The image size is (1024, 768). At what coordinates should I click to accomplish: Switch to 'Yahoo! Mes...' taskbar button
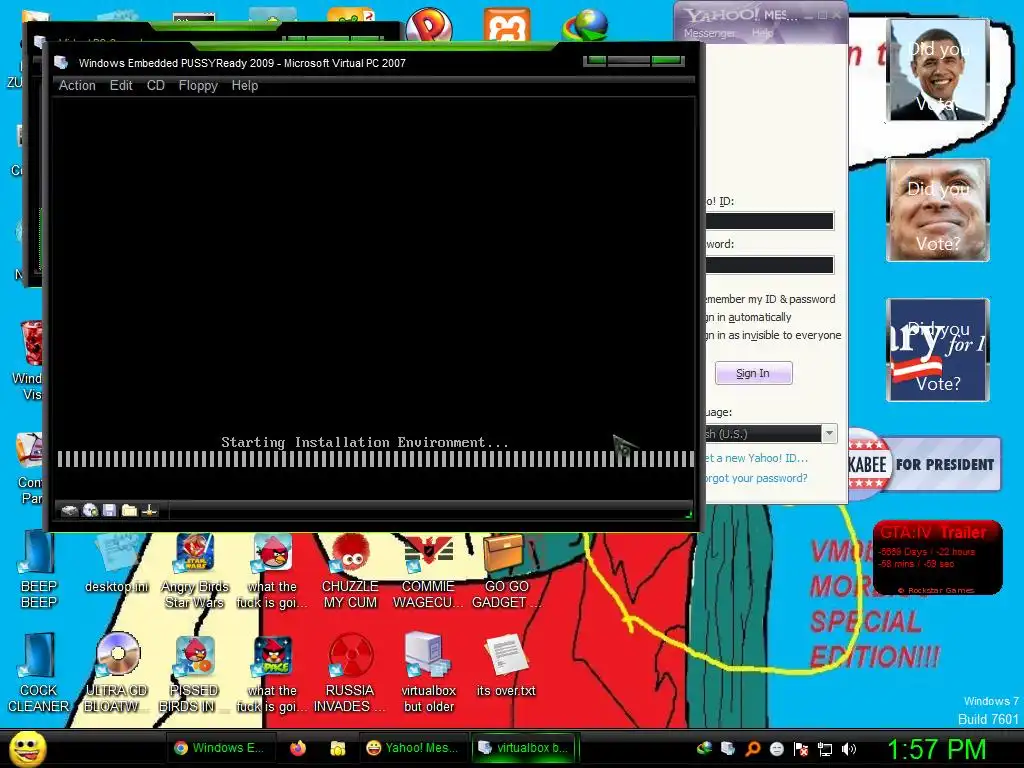(x=413, y=748)
